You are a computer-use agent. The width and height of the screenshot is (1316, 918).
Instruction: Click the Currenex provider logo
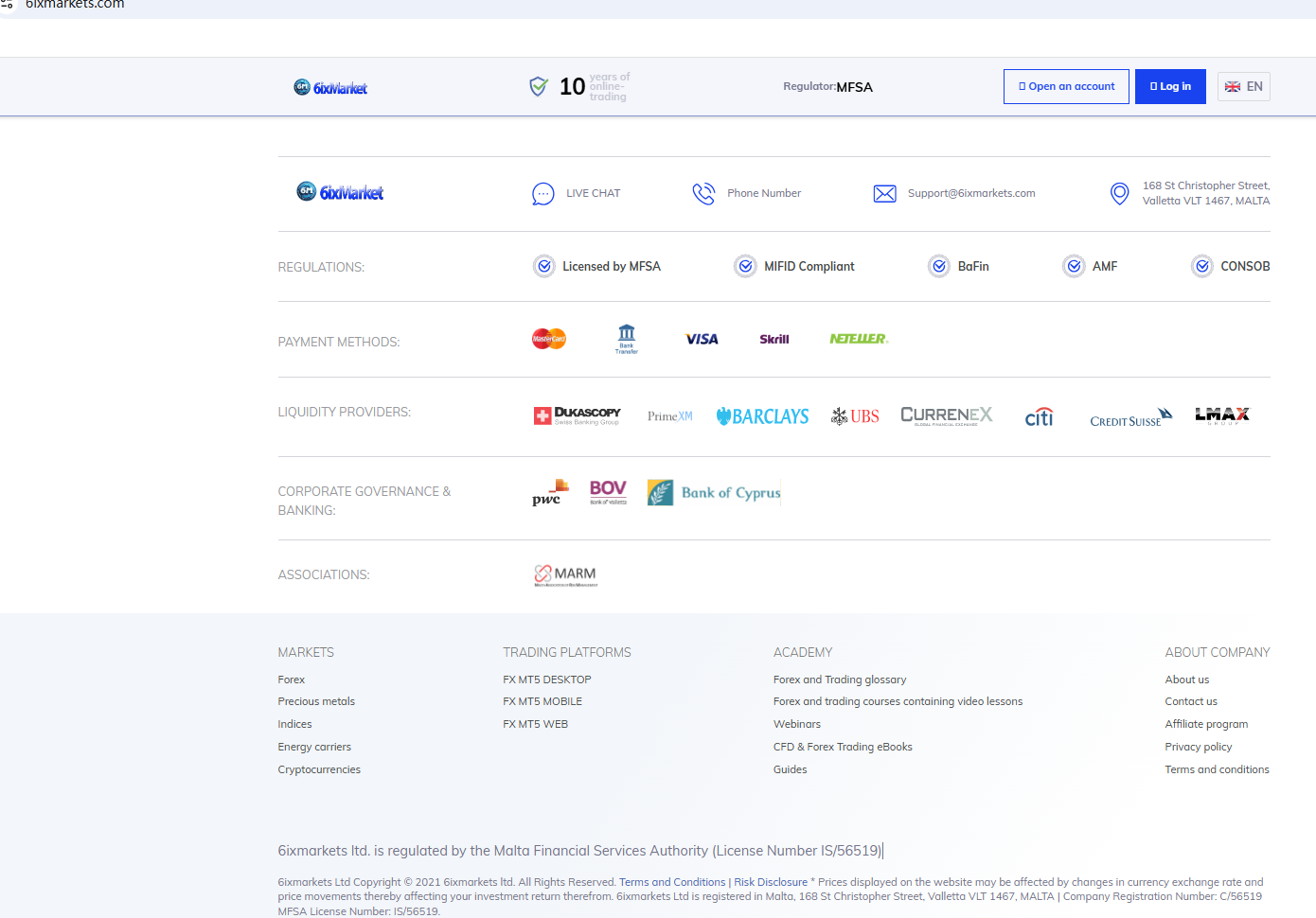[947, 415]
